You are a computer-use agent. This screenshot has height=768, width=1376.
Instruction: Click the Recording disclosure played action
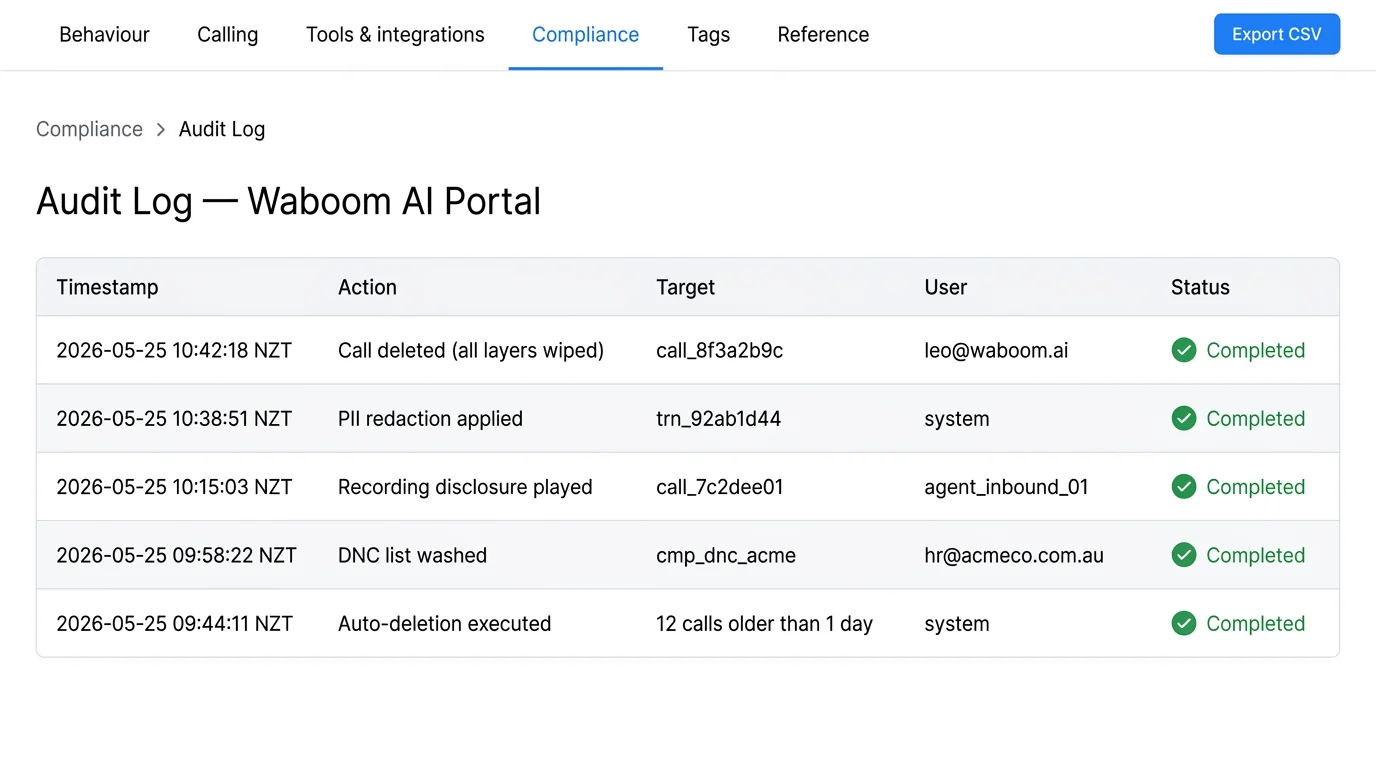(465, 487)
